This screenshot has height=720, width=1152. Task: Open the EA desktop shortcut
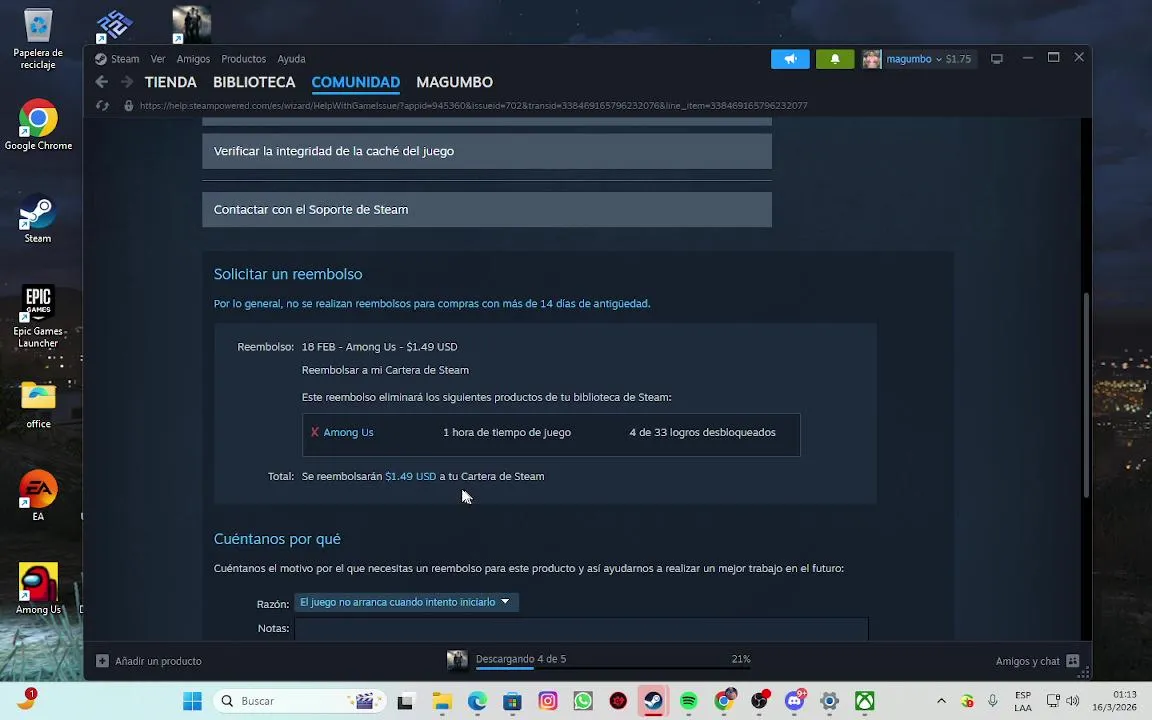(38, 495)
